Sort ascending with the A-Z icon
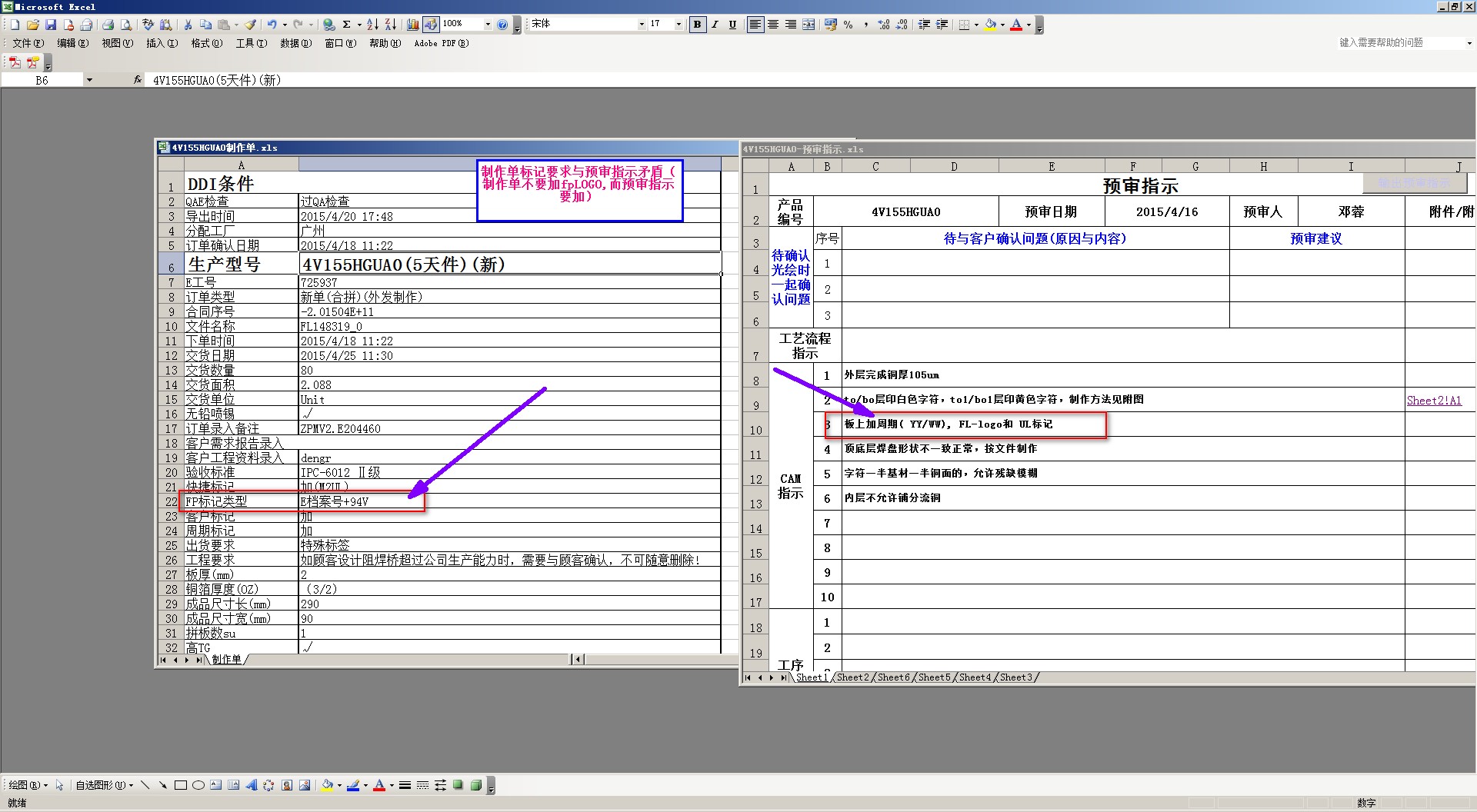Screen dimensions: 1477x812 [372, 25]
